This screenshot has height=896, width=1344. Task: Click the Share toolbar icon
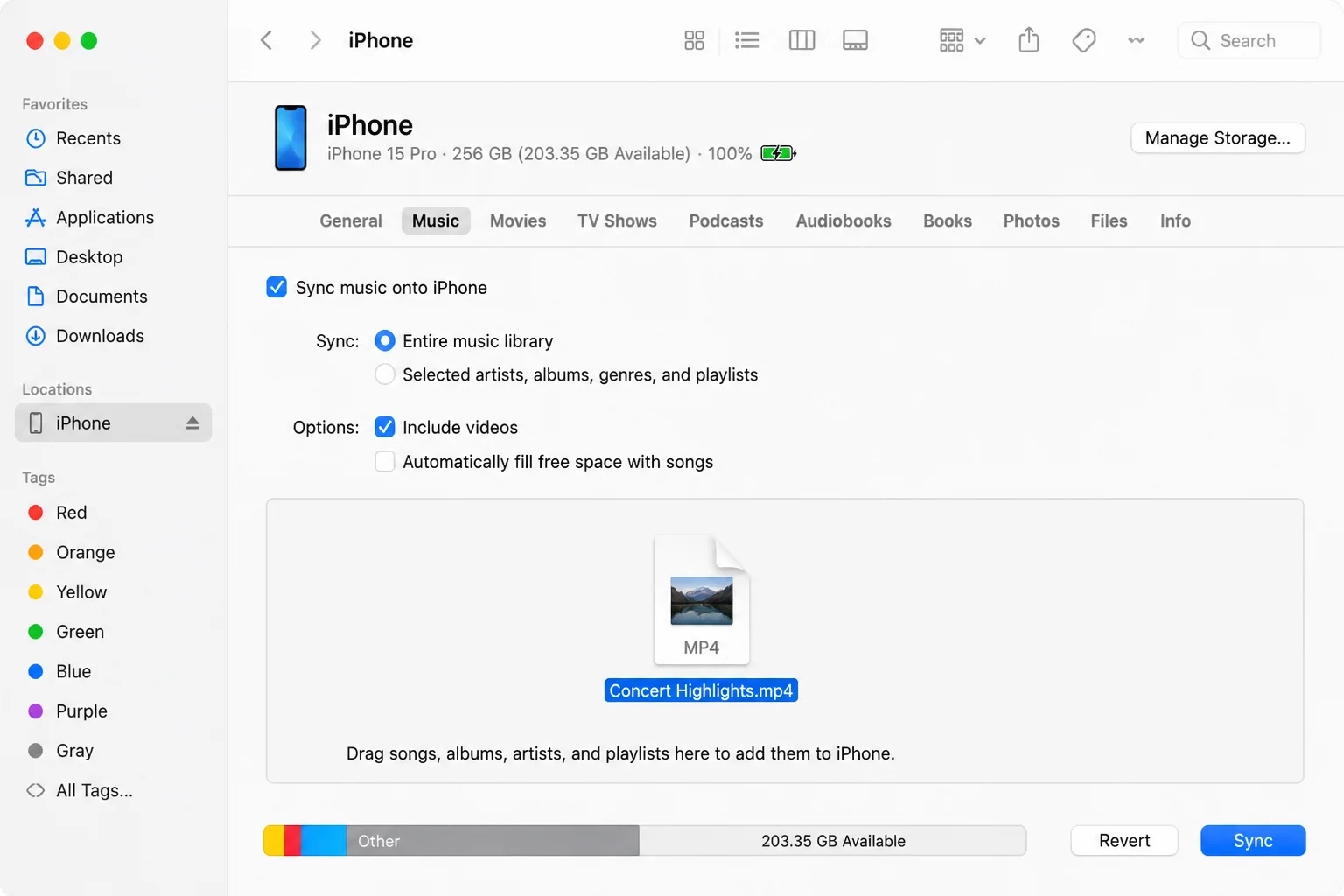[x=1029, y=40]
